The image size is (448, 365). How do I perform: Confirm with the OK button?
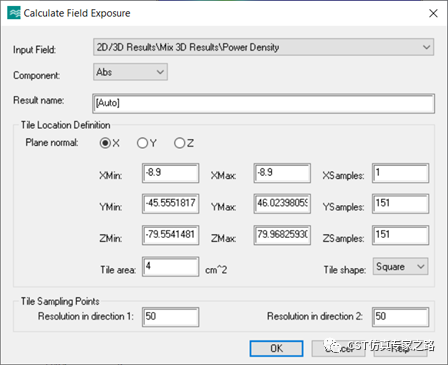pyautogui.click(x=276, y=348)
